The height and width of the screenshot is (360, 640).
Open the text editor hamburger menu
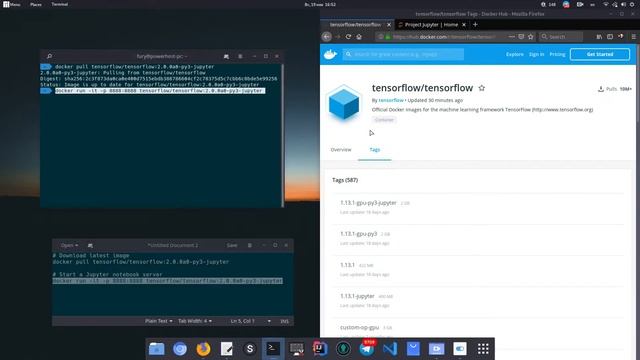click(249, 245)
